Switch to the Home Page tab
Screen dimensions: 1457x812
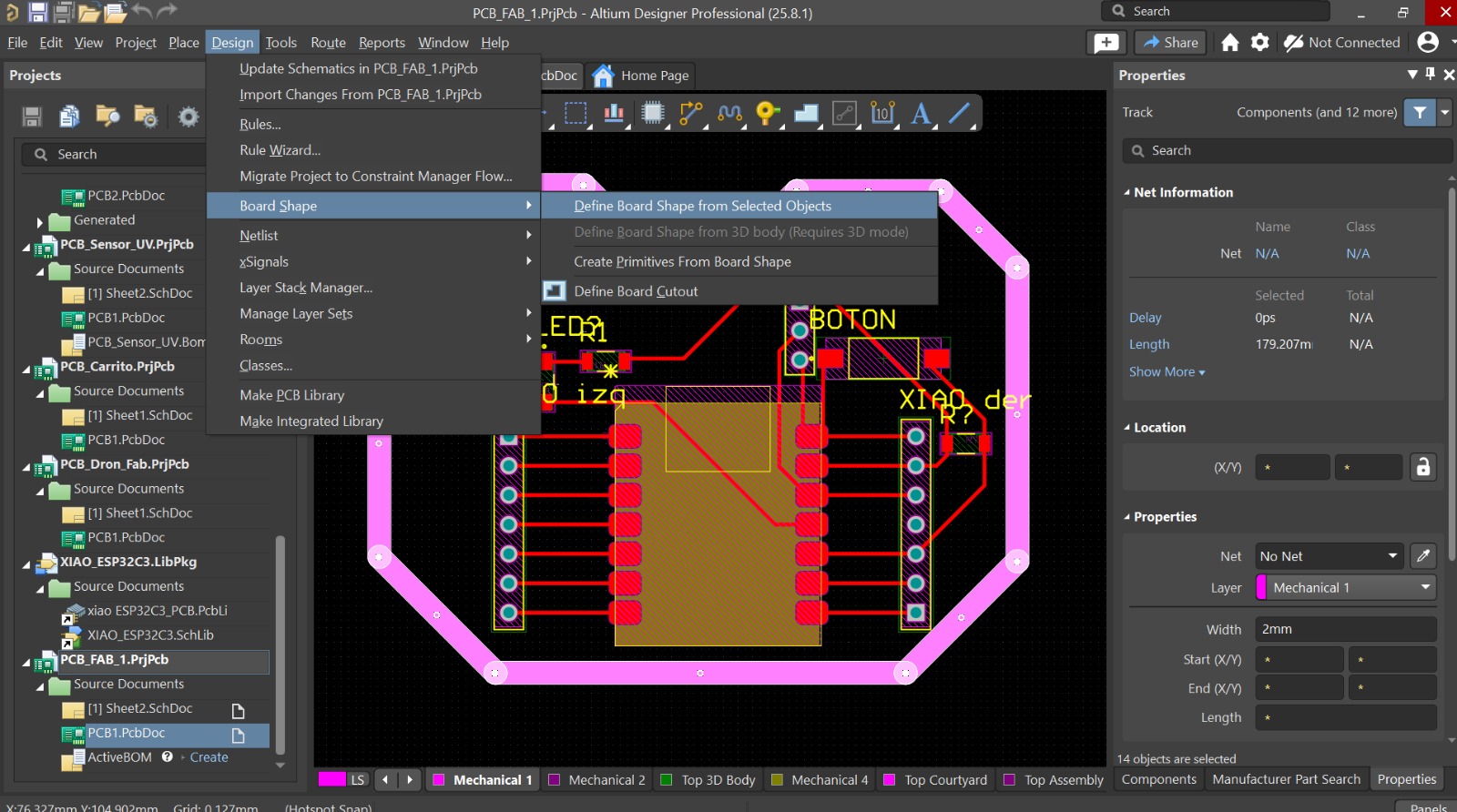641,76
